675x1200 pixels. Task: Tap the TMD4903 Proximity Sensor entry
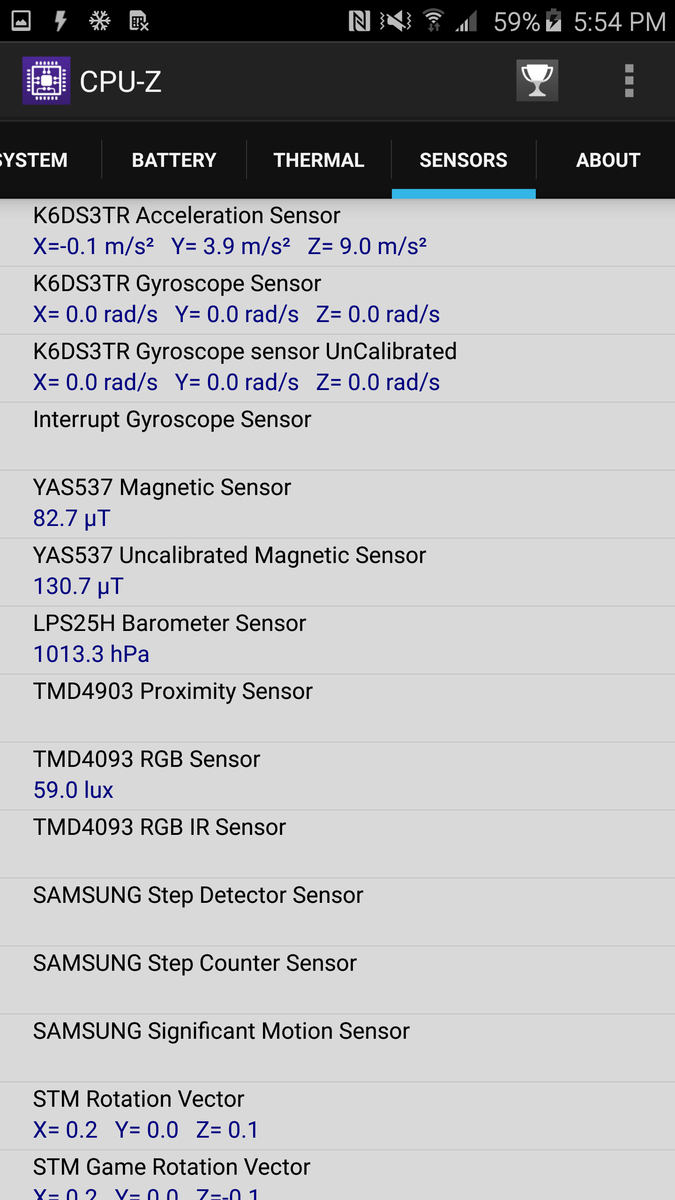tap(337, 708)
